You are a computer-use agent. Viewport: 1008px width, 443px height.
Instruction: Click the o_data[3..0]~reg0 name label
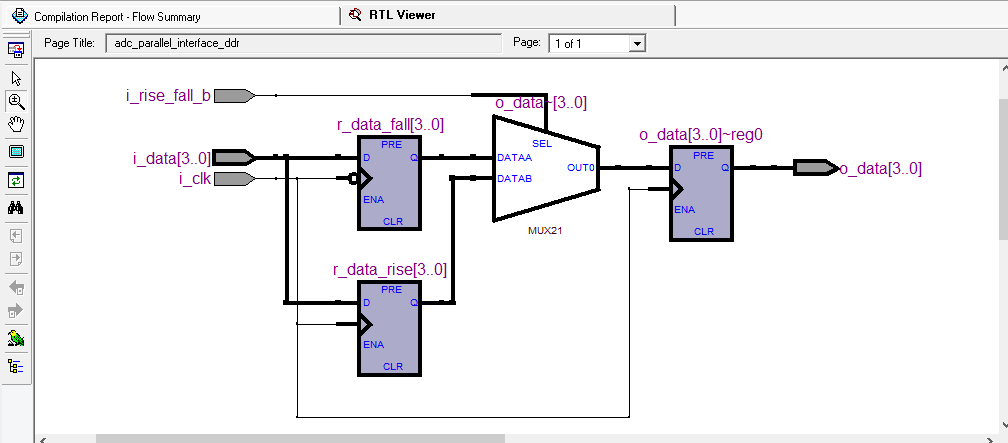click(x=701, y=134)
